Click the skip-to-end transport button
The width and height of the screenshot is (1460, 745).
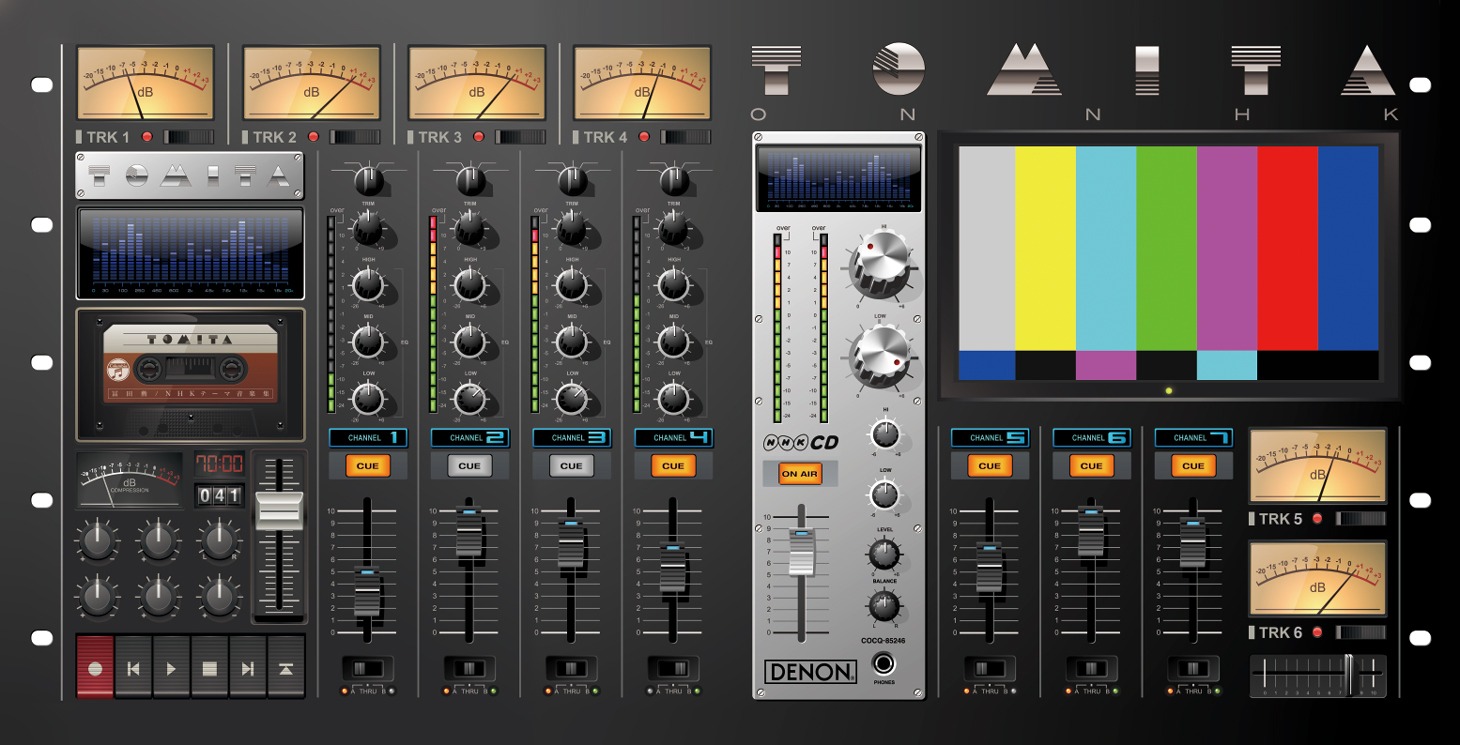[x=248, y=667]
